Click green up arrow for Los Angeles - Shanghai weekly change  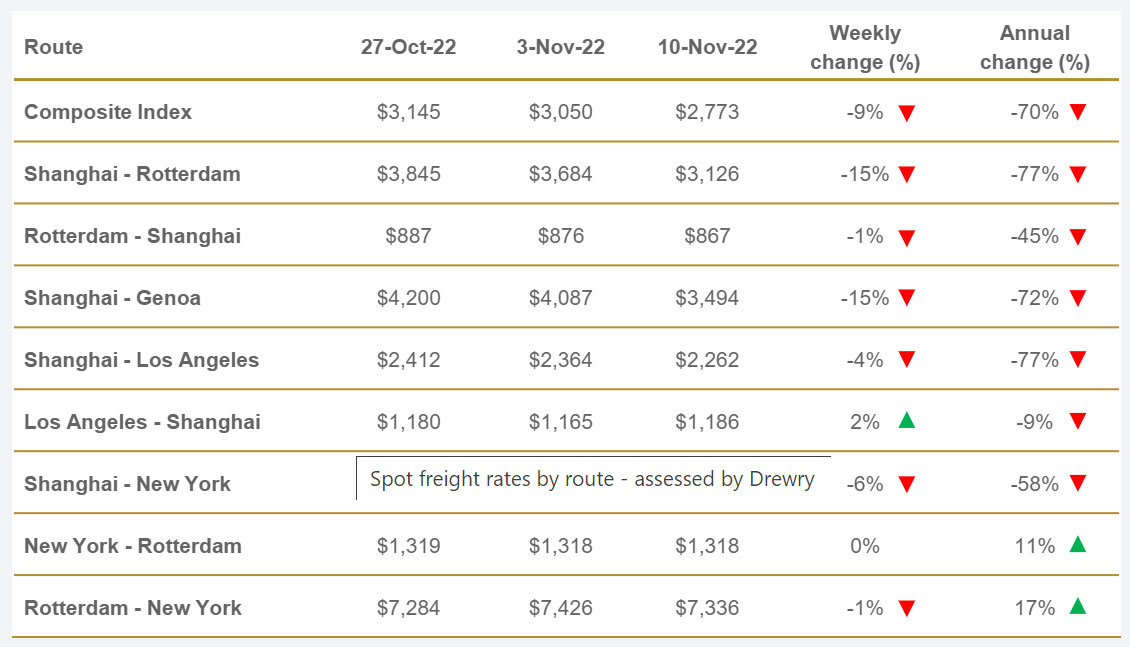pyautogui.click(x=906, y=421)
